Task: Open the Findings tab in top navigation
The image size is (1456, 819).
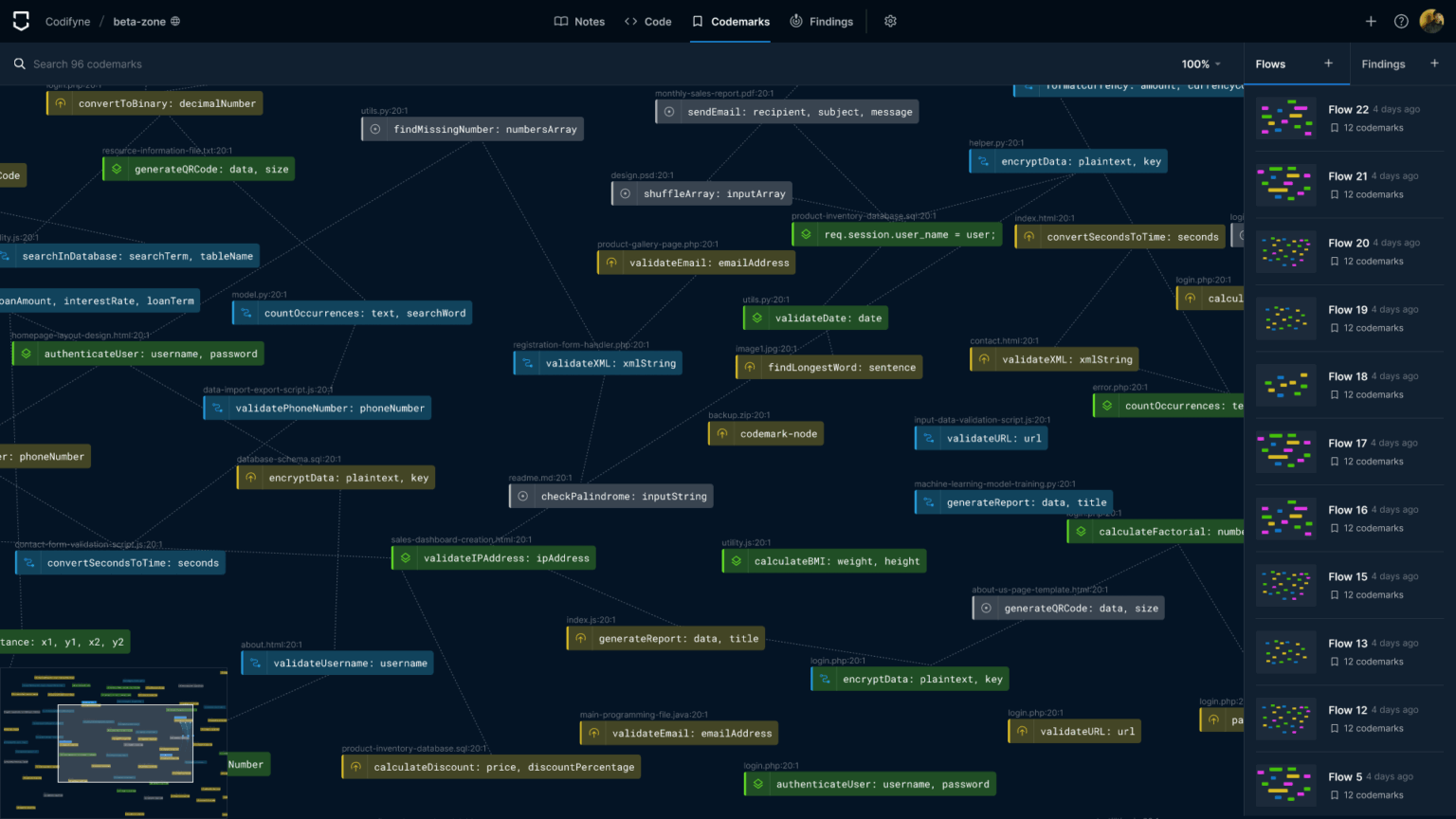Action: (821, 21)
